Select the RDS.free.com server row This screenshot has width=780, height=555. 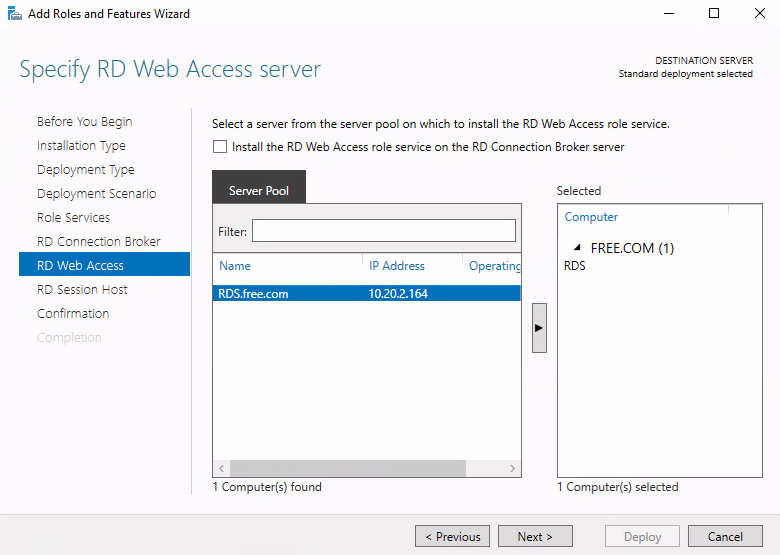pyautogui.click(x=367, y=293)
